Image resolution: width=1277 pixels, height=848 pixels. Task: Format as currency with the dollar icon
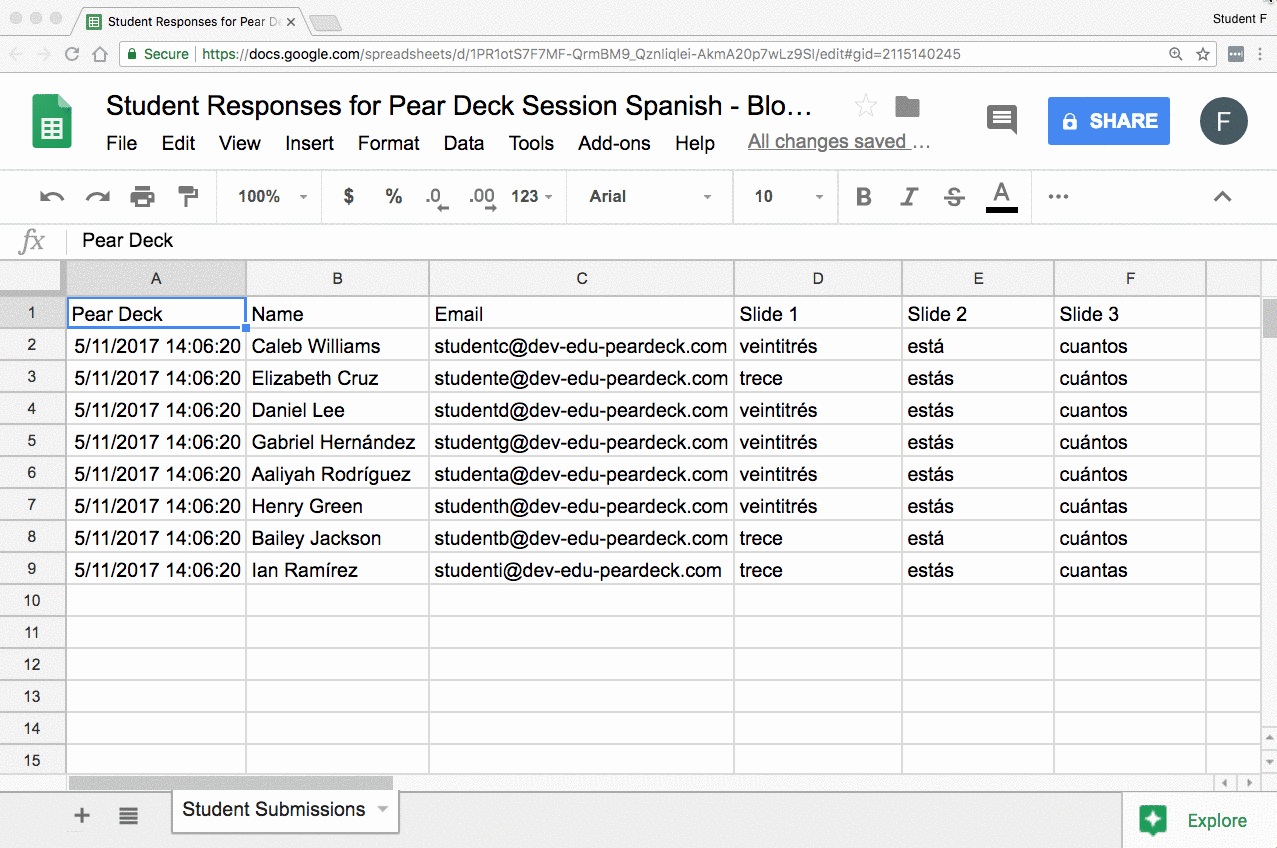348,197
